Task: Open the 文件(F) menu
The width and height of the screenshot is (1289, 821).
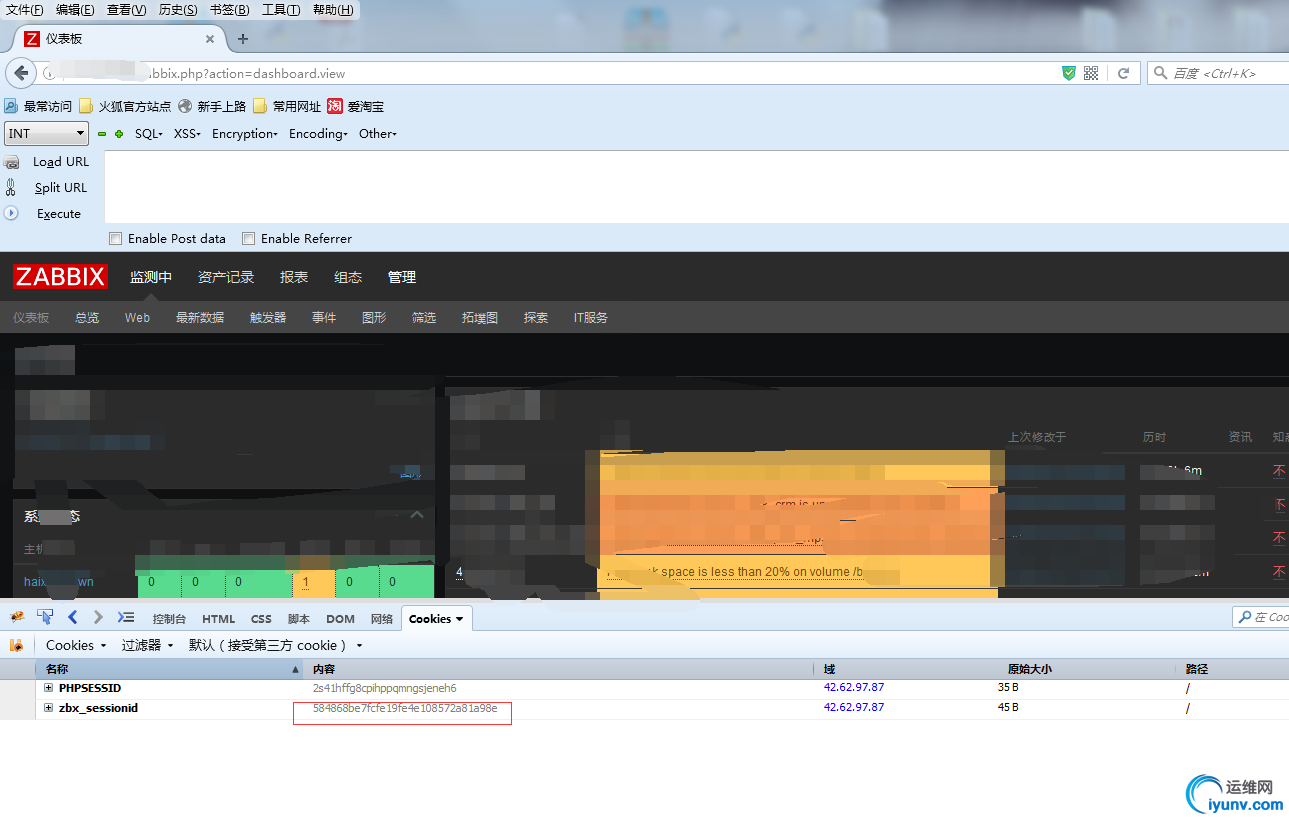Action: tap(25, 10)
